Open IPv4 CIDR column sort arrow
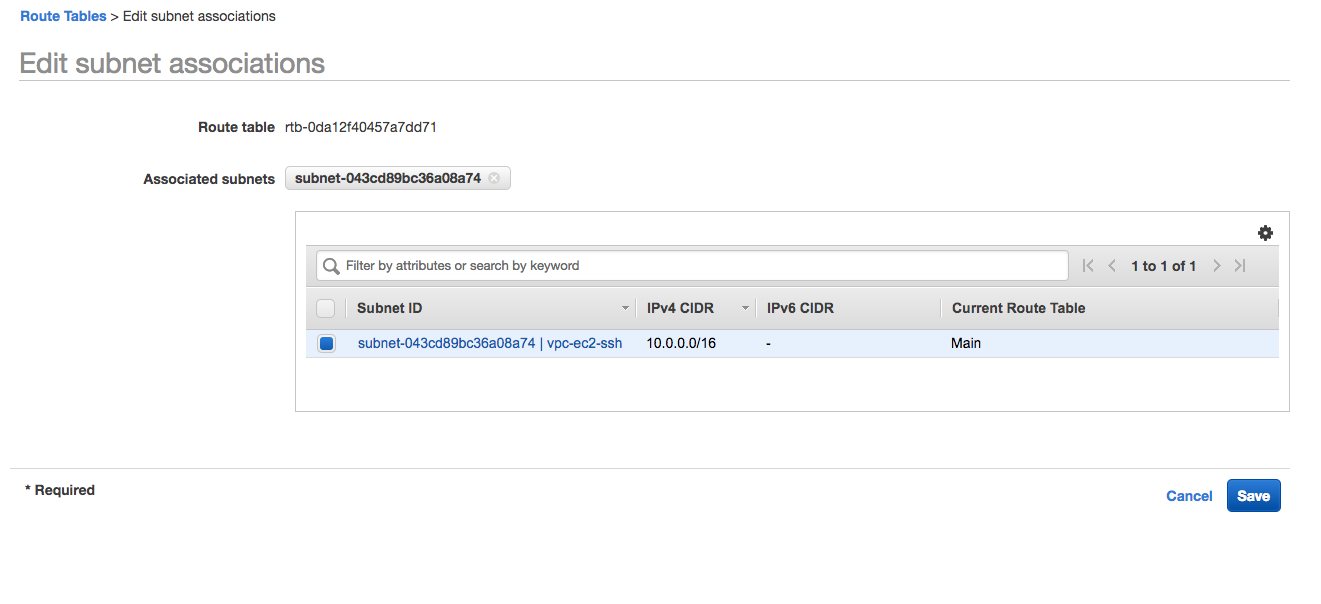This screenshot has width=1321, height=604. [x=745, y=308]
